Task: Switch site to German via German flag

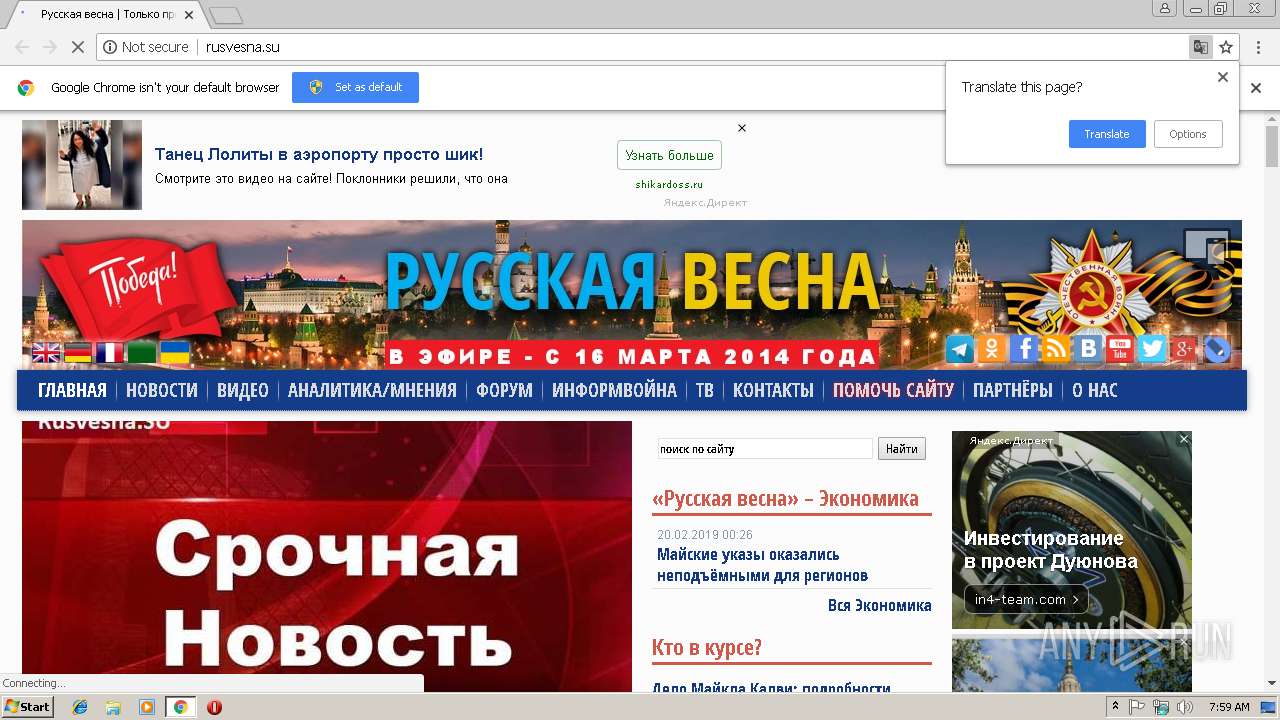Action: tap(78, 352)
